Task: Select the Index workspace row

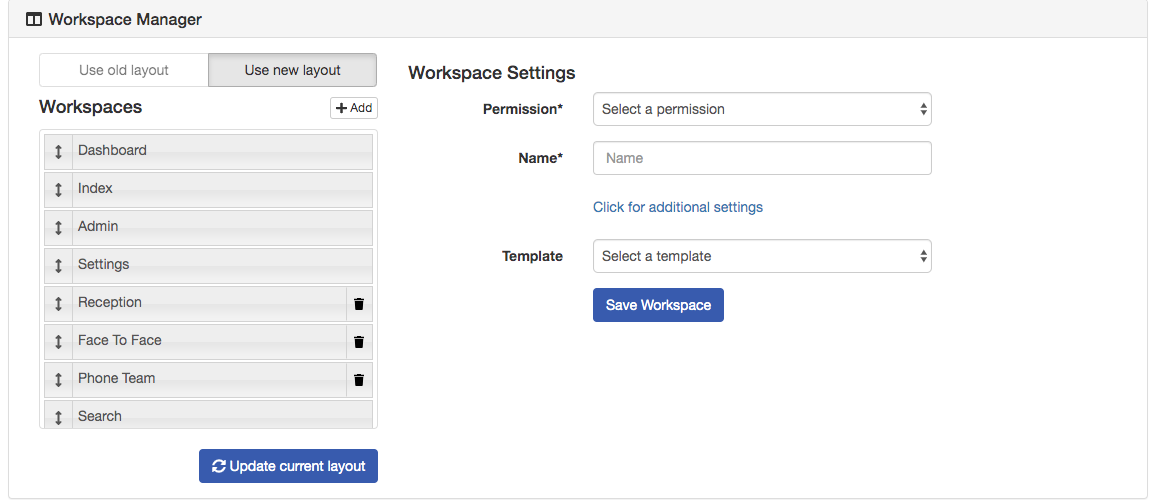Action: (209, 190)
